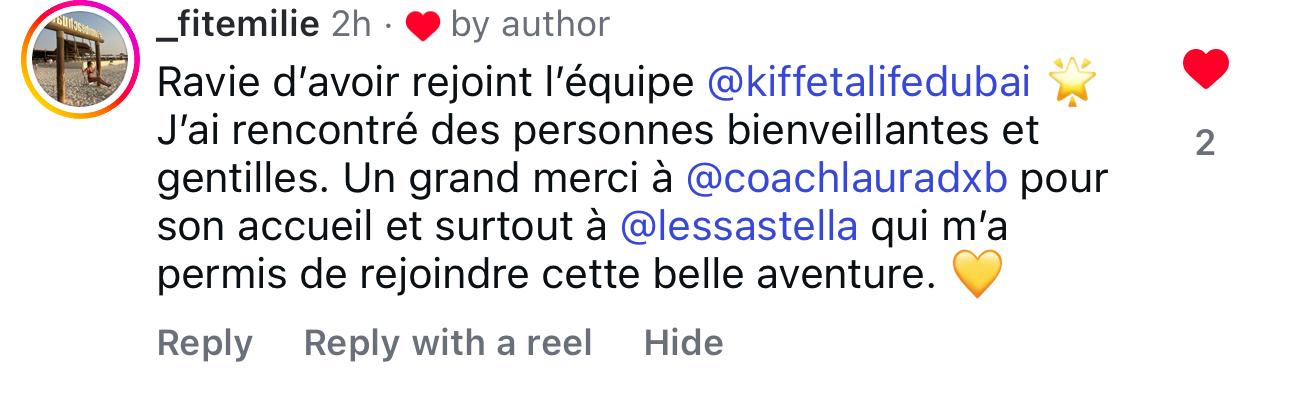
Task: Go to the @lessastella mention
Action: [x=739, y=227]
